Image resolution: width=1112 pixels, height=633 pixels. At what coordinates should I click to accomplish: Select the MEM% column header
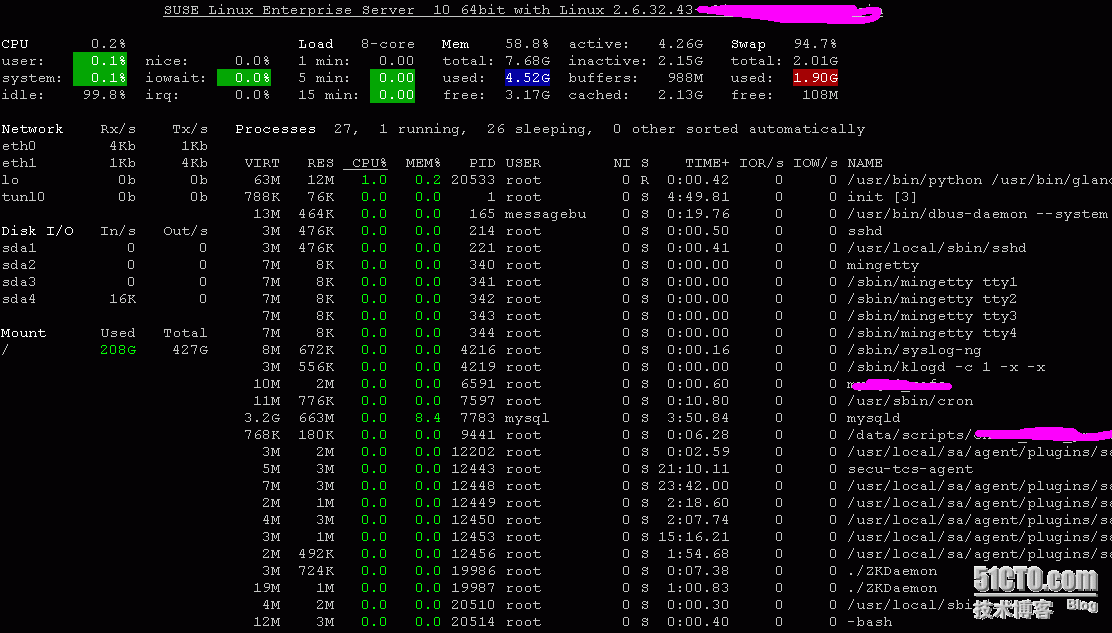(x=423, y=163)
